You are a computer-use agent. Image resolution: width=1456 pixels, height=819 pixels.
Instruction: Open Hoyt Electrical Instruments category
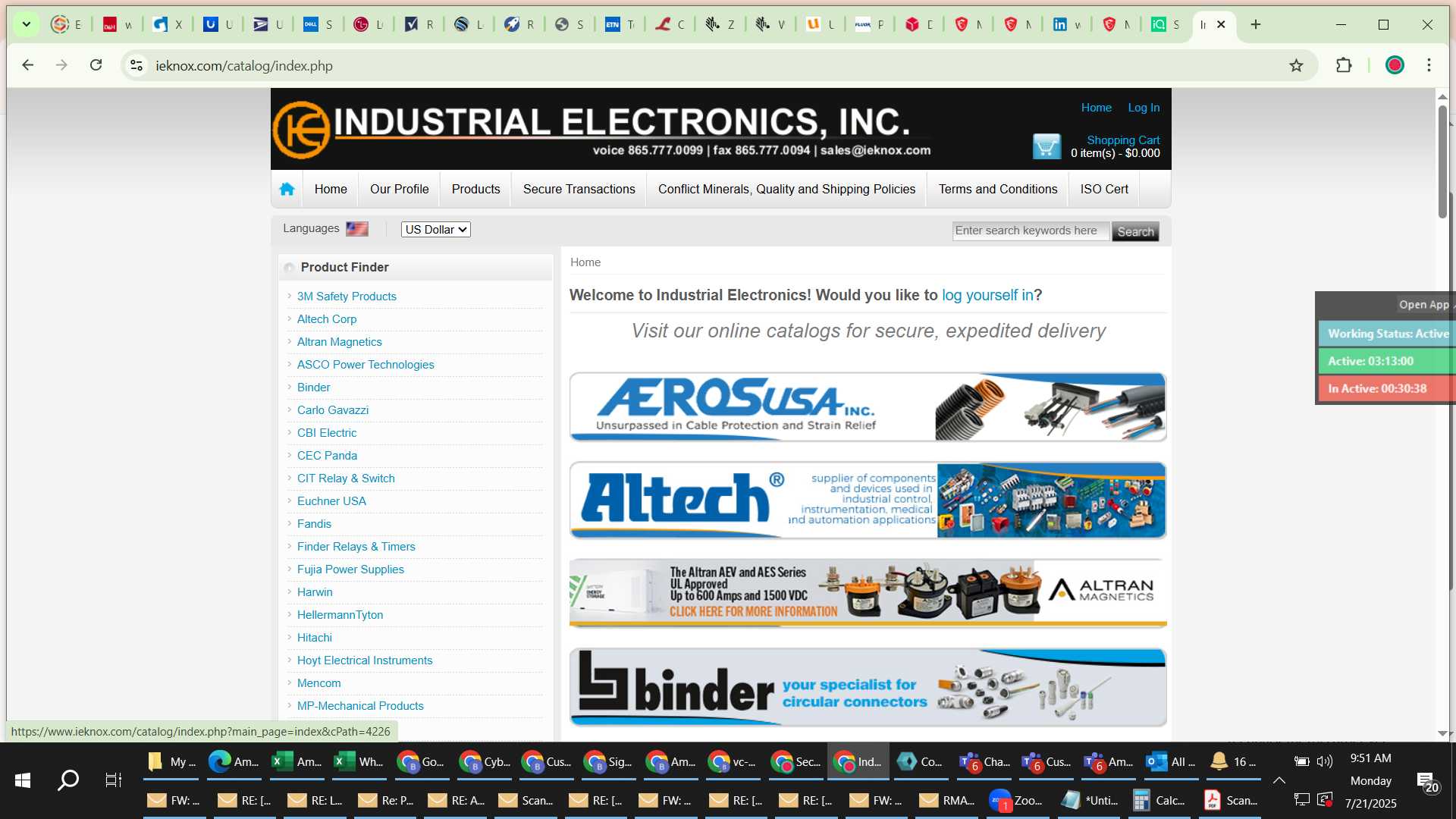pyautogui.click(x=365, y=661)
